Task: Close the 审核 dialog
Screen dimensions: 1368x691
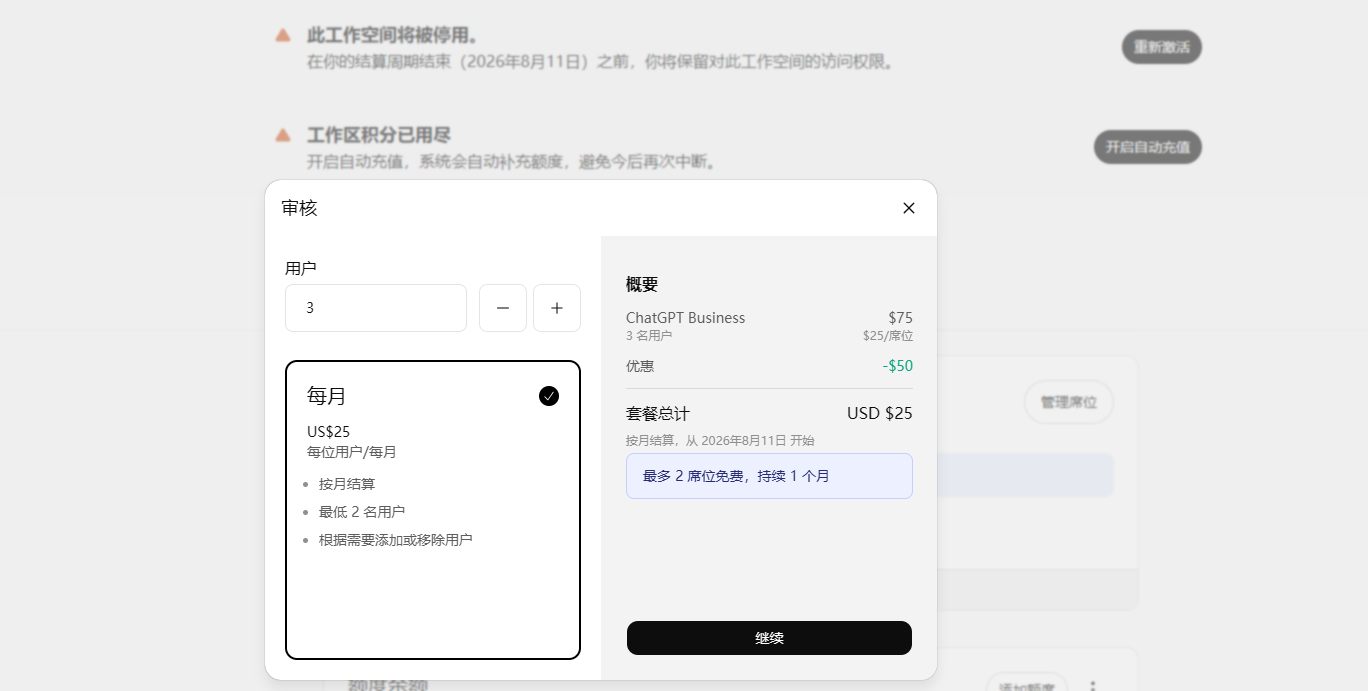Action: (x=909, y=208)
